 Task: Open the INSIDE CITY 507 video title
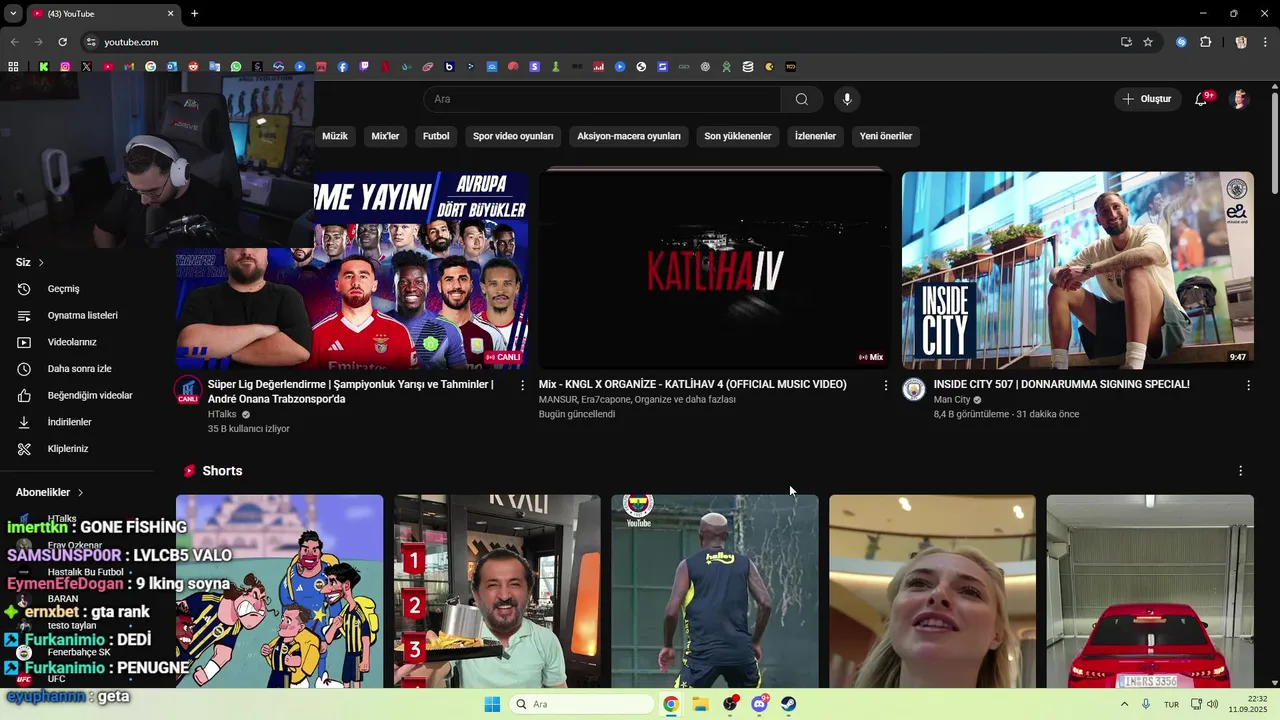click(x=1062, y=385)
